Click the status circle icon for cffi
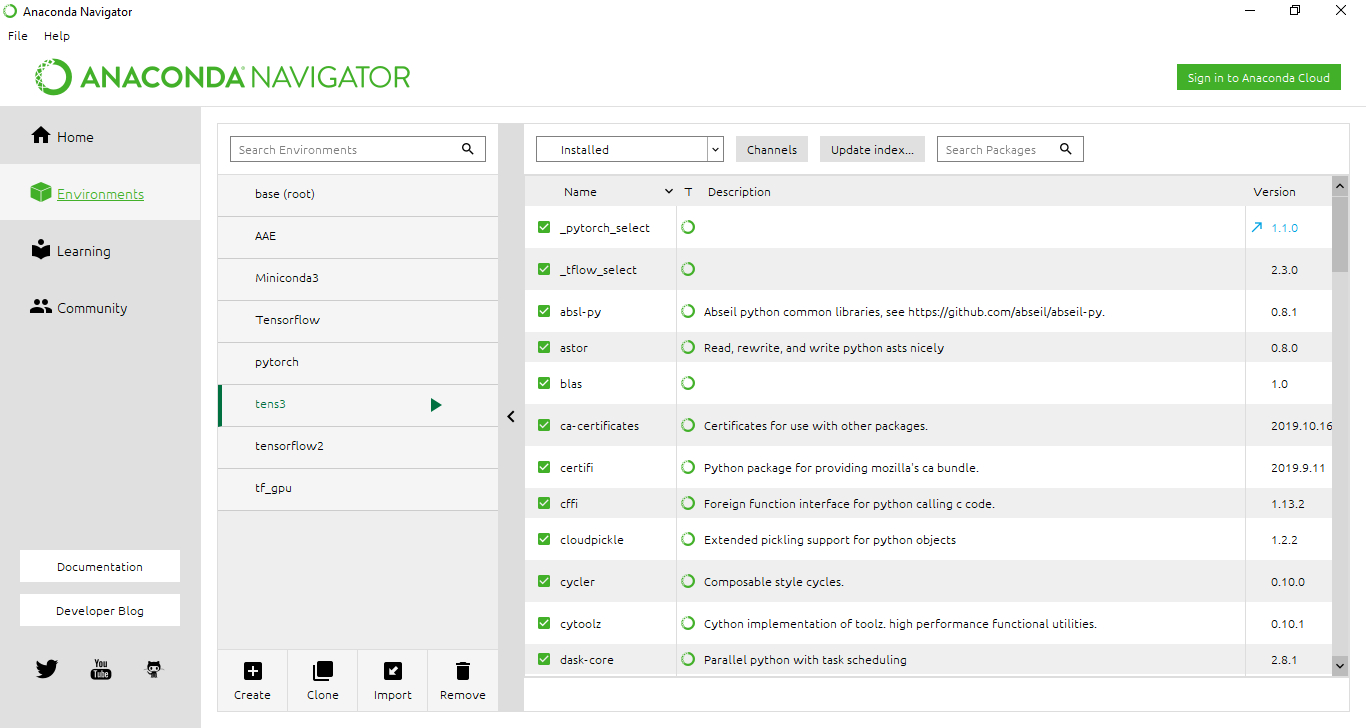 (x=688, y=503)
